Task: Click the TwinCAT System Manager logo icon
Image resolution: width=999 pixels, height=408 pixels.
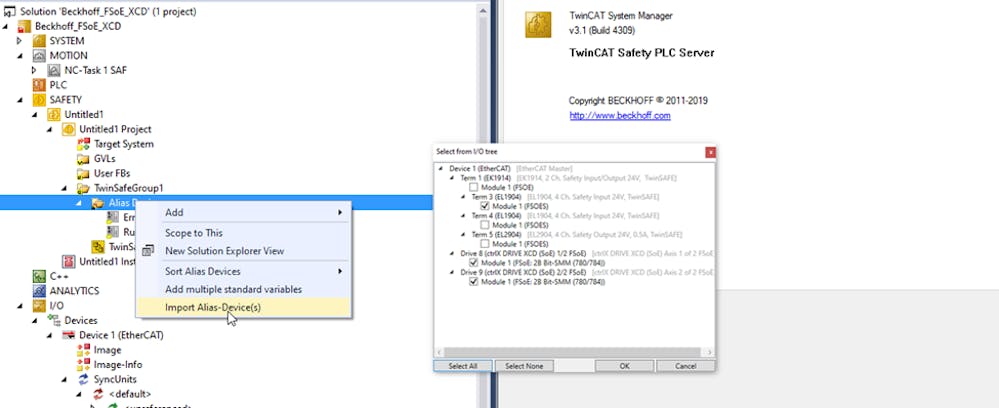Action: tap(538, 25)
